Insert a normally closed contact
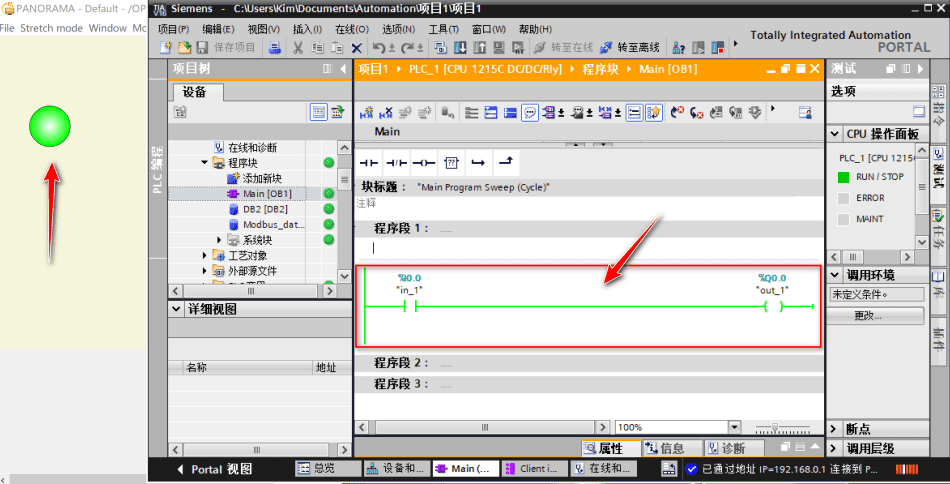Viewport: 950px width, 484px height. (x=397, y=162)
